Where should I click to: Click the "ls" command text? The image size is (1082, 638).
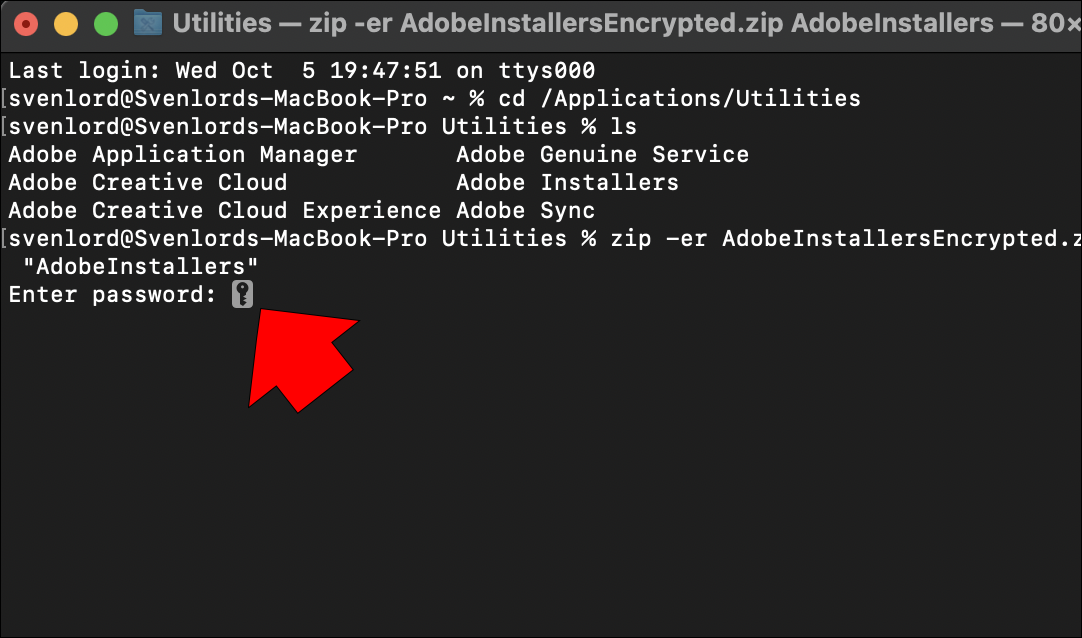point(623,127)
